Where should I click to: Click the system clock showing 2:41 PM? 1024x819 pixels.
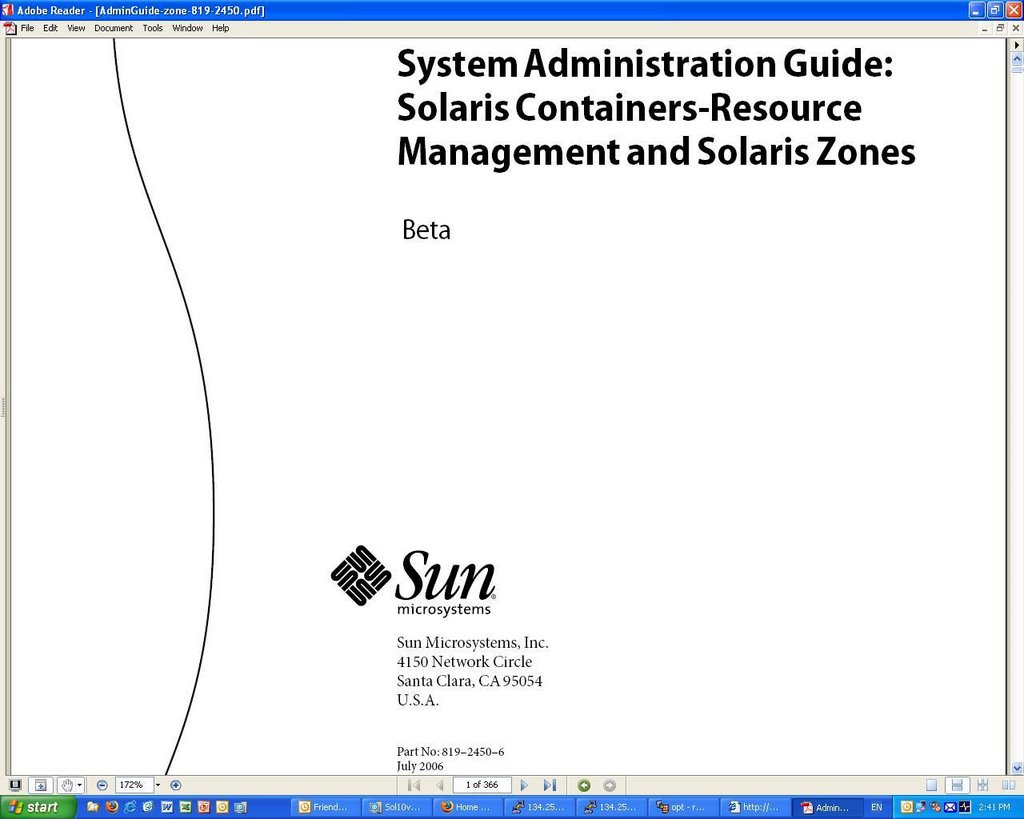(994, 807)
